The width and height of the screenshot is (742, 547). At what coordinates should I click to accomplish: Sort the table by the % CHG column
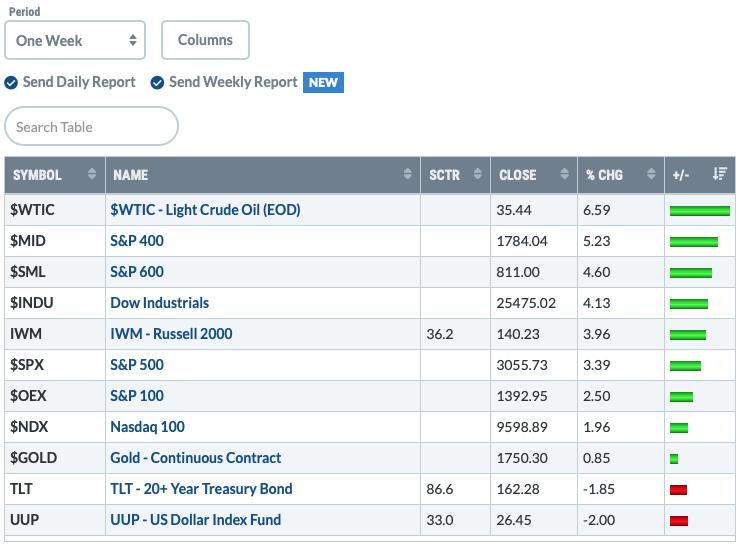pyautogui.click(x=621, y=175)
